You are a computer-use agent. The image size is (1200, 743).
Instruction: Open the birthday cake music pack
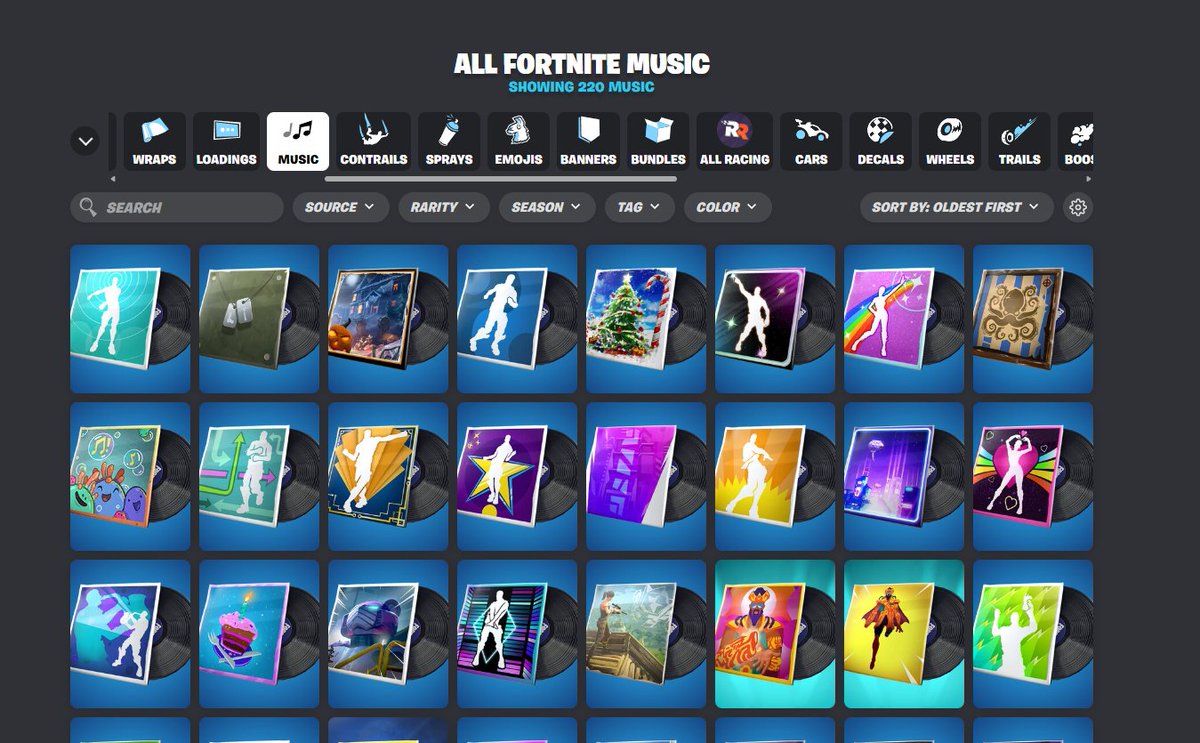pos(259,634)
